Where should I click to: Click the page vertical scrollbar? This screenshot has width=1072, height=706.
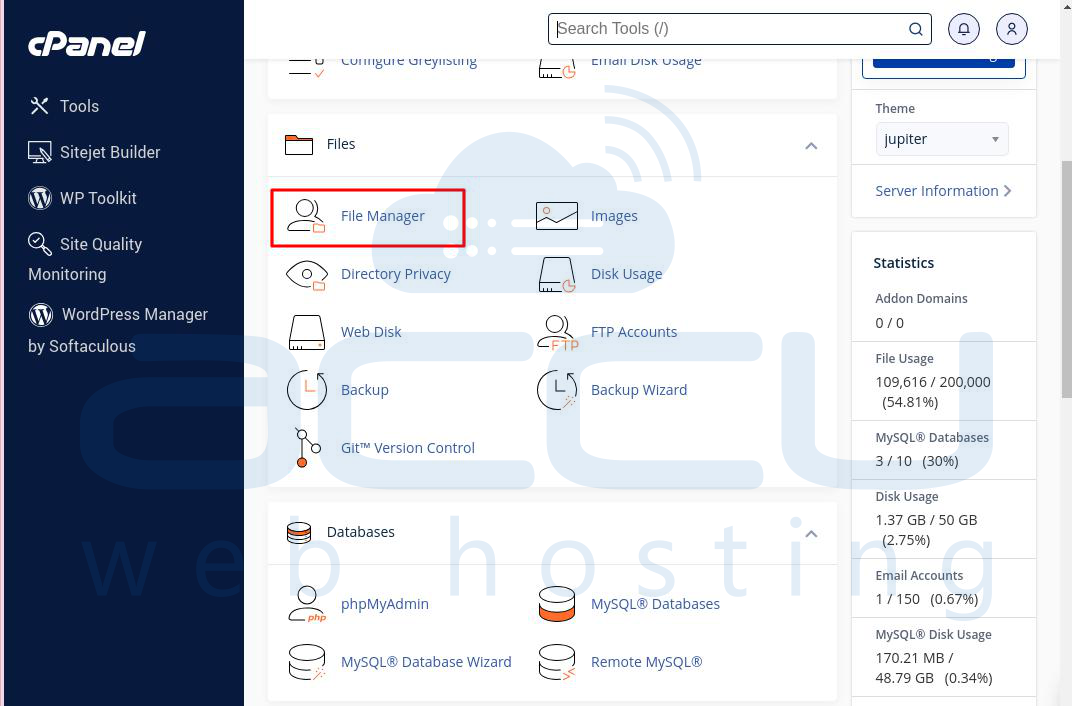(x=1067, y=279)
